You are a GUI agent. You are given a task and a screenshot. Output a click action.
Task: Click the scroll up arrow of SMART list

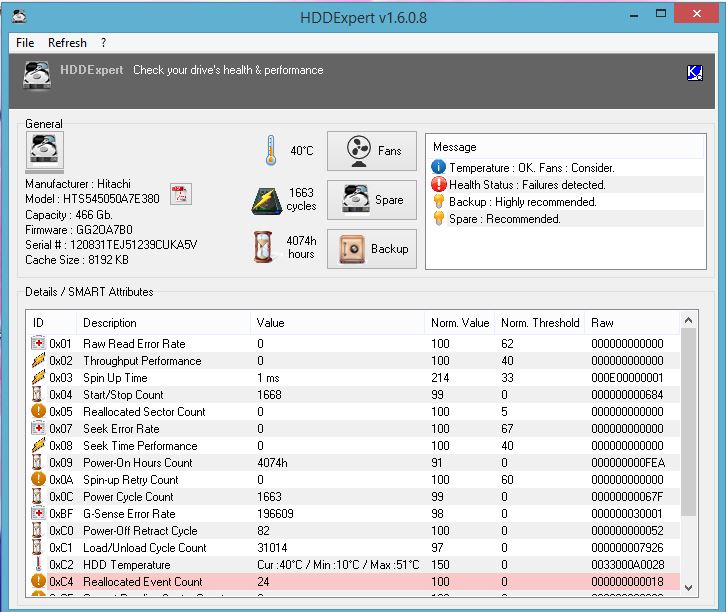688,320
